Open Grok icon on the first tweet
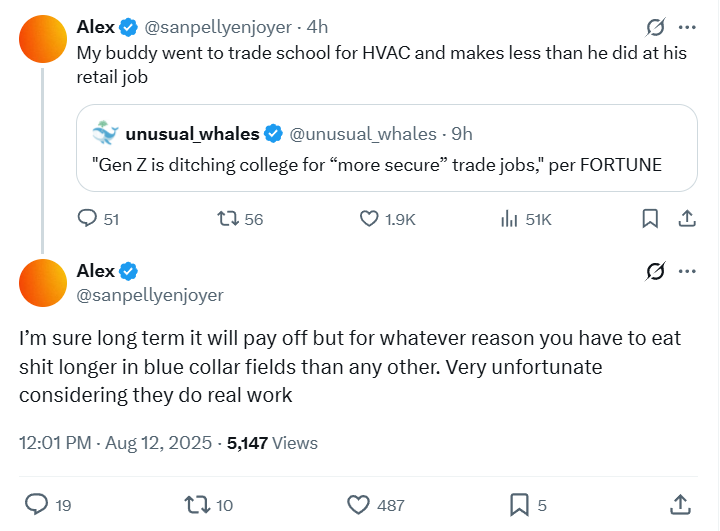Screen dimensions: 720x531 656,28
